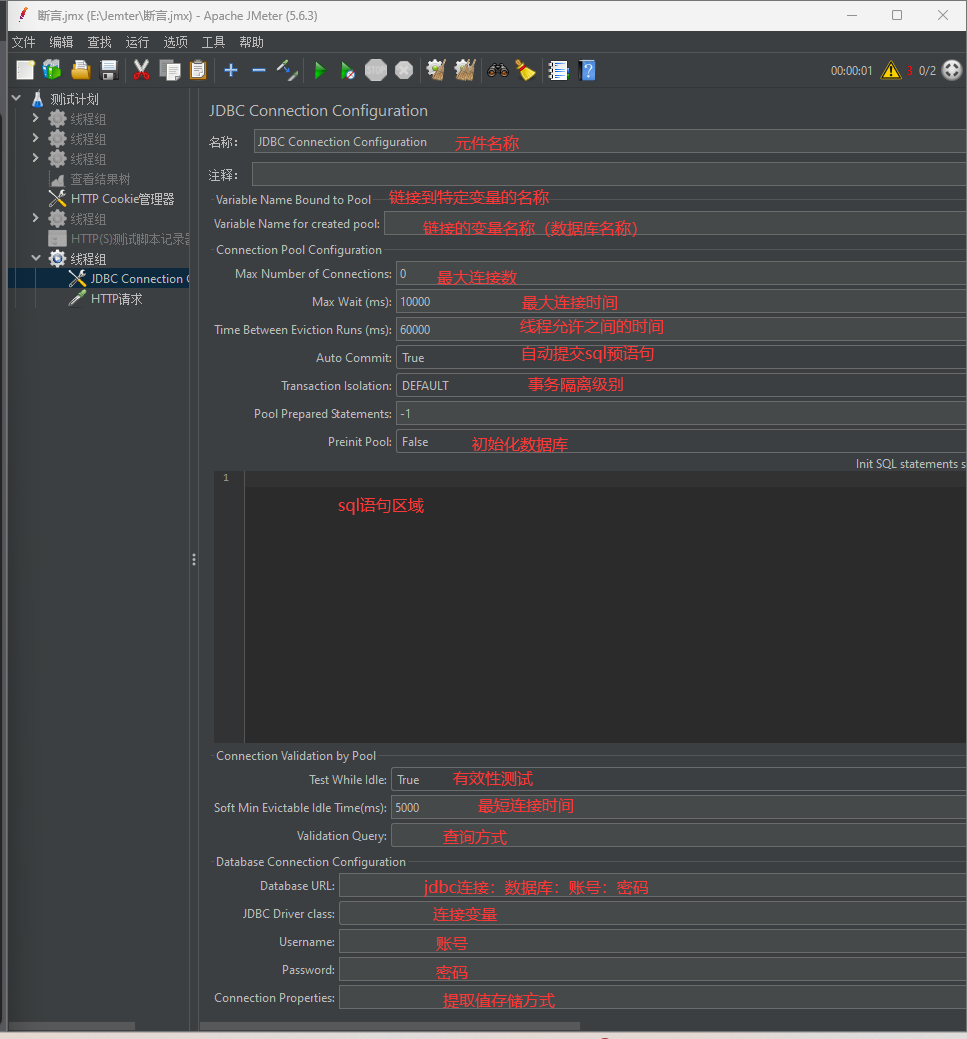Screen dimensions: 967x1039
Task: Click Time Between Eviction Runs field
Action: (681, 329)
